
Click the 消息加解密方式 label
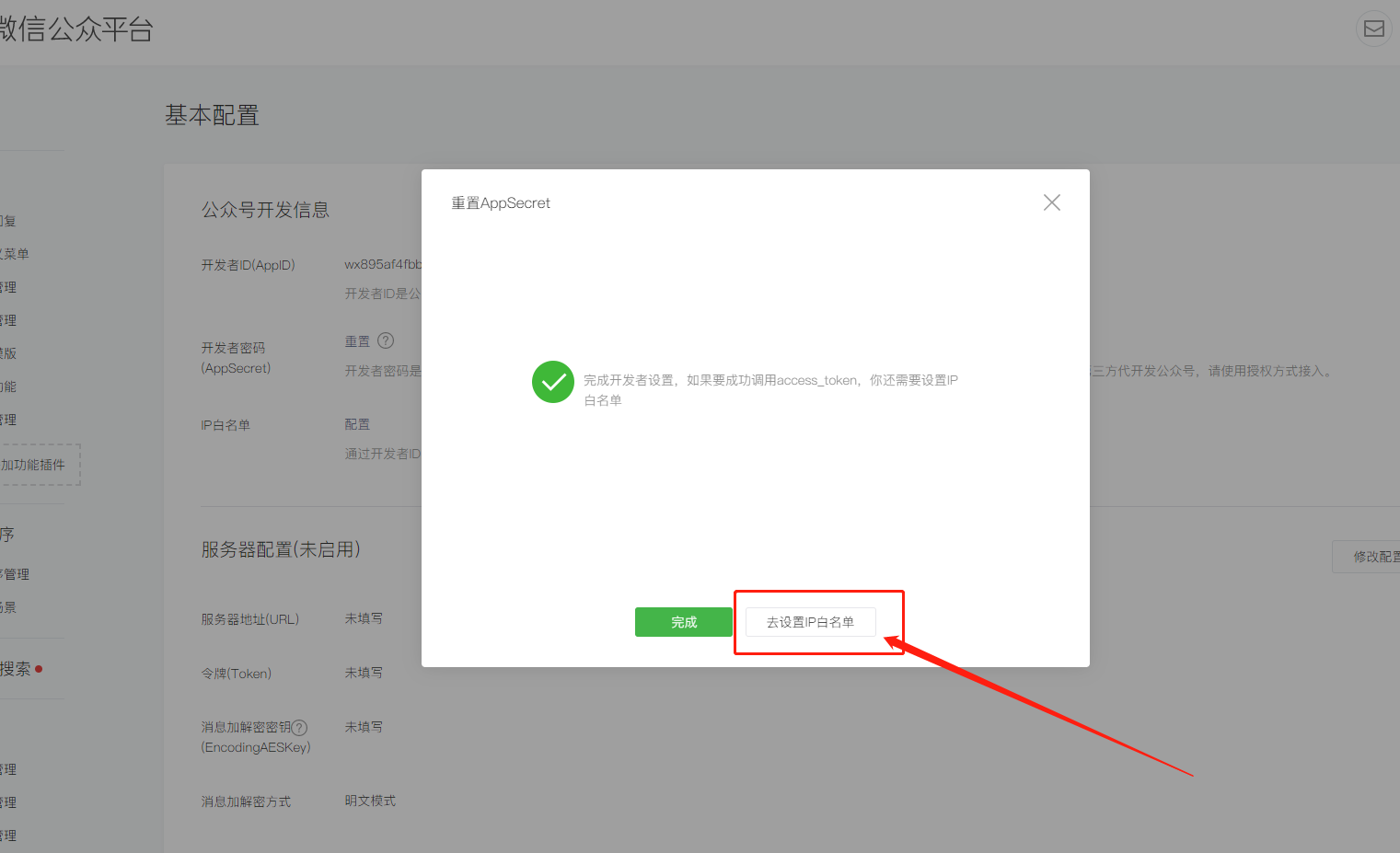[x=246, y=801]
